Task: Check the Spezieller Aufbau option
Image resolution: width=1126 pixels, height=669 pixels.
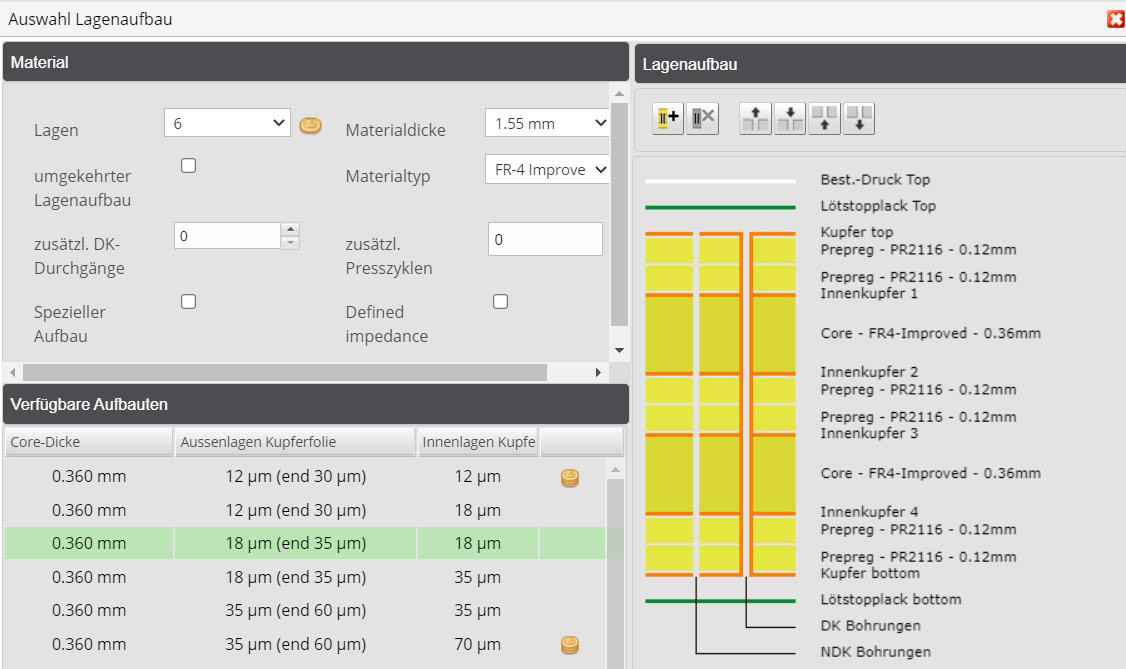Action: 188,301
